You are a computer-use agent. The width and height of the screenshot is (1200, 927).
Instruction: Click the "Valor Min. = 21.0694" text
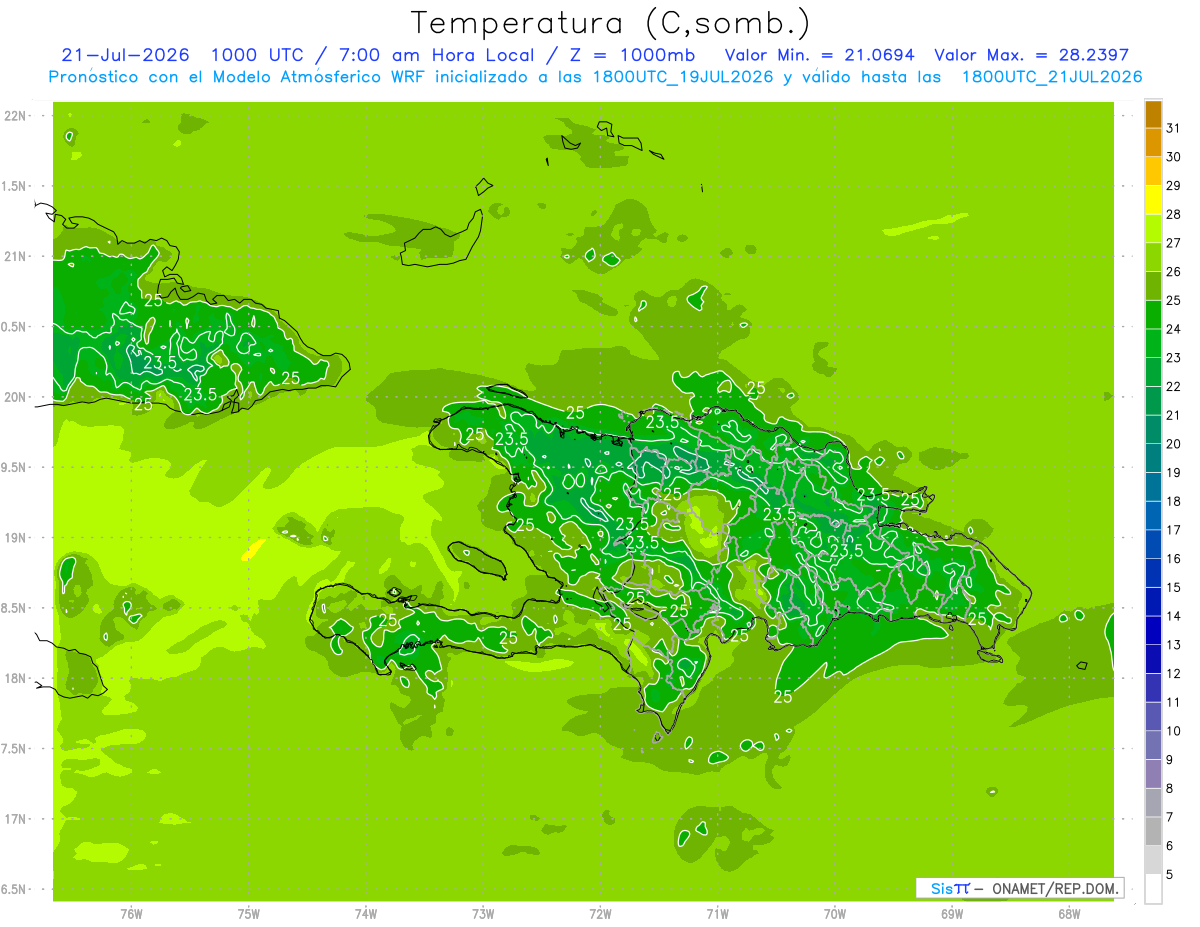[818, 55]
